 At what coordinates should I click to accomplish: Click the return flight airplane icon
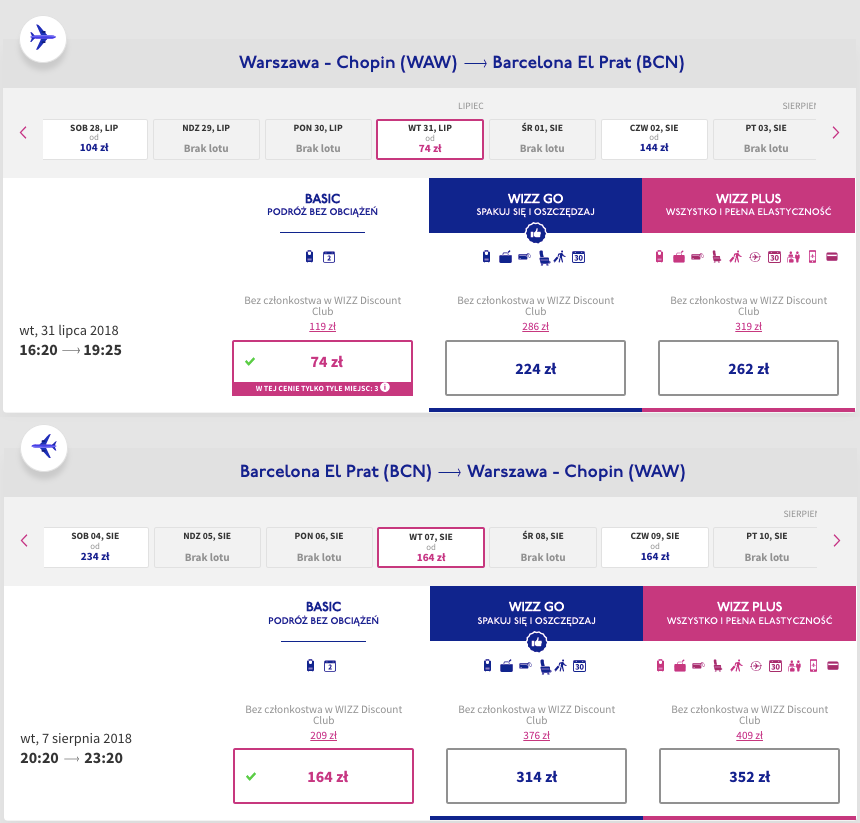44,447
